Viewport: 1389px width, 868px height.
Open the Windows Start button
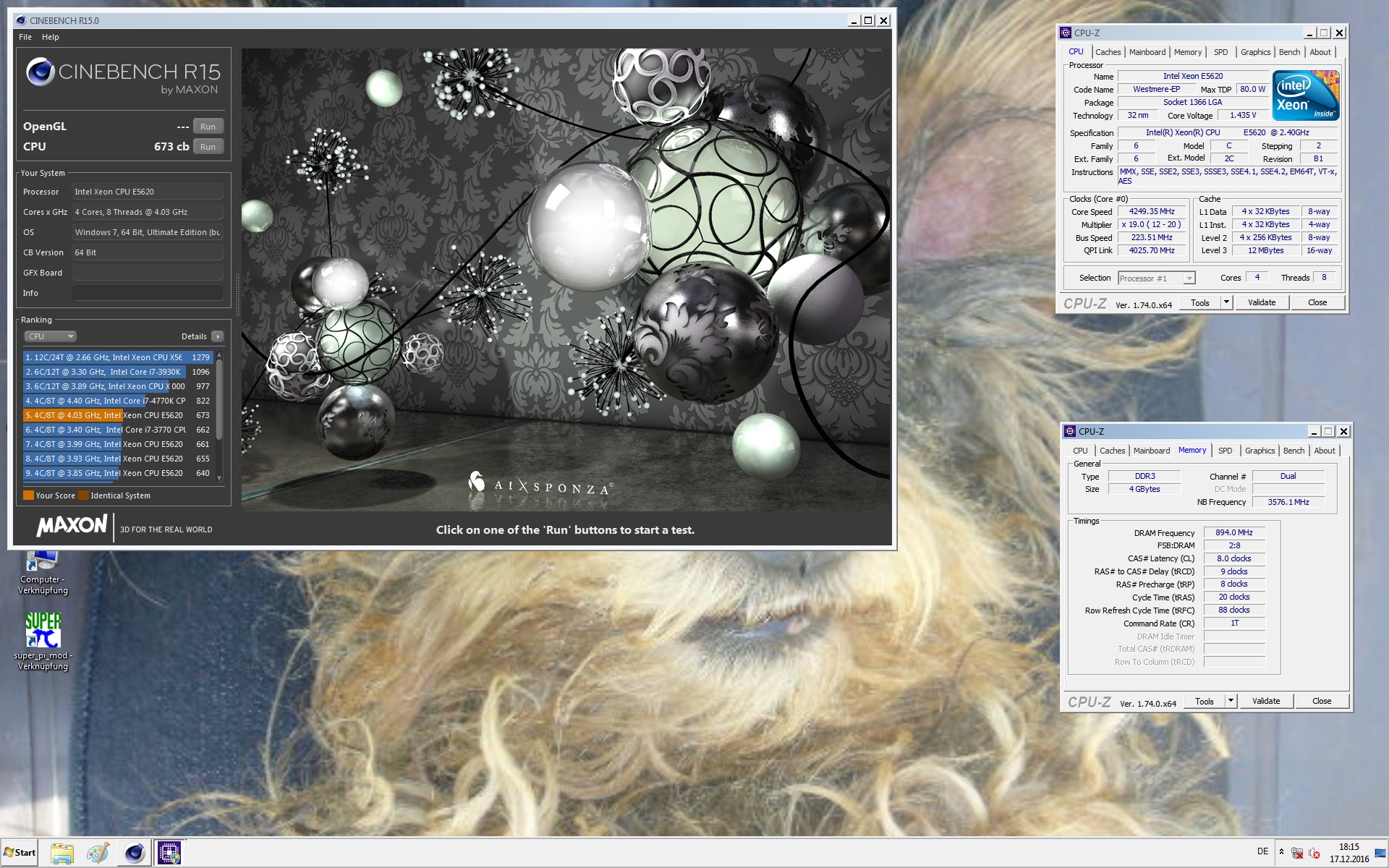tap(20, 853)
